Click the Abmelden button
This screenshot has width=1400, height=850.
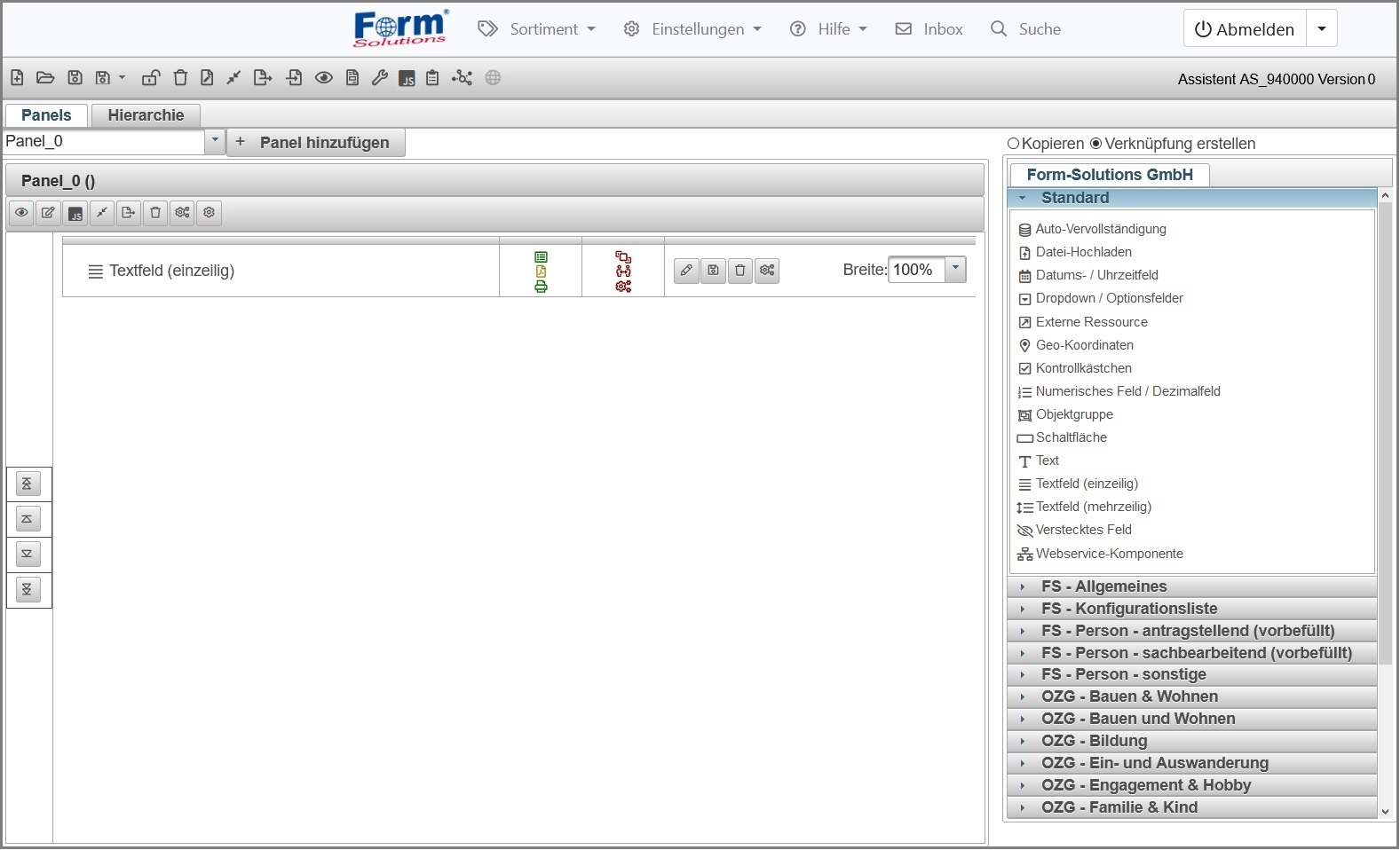(1244, 29)
